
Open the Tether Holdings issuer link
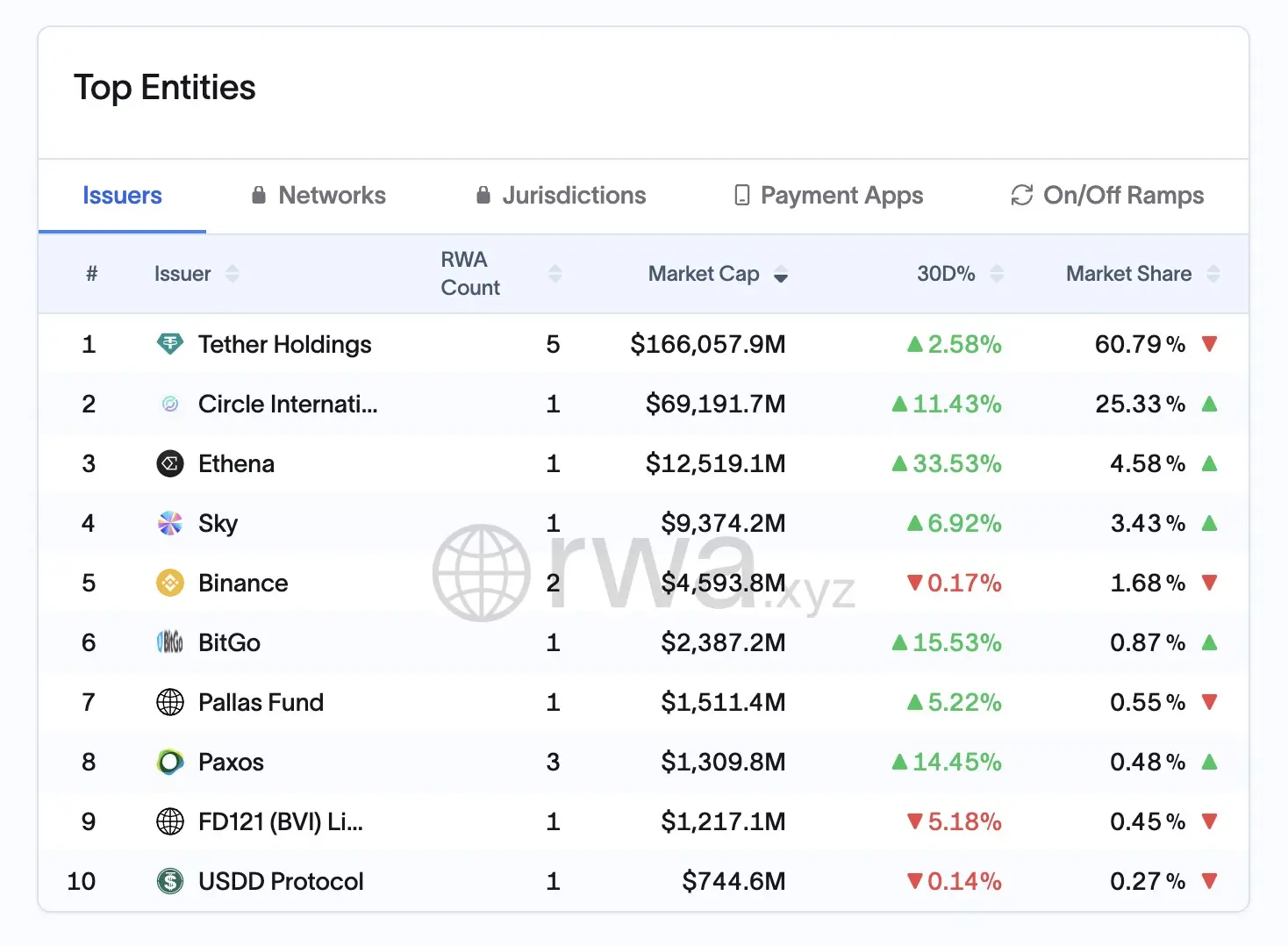(x=285, y=344)
